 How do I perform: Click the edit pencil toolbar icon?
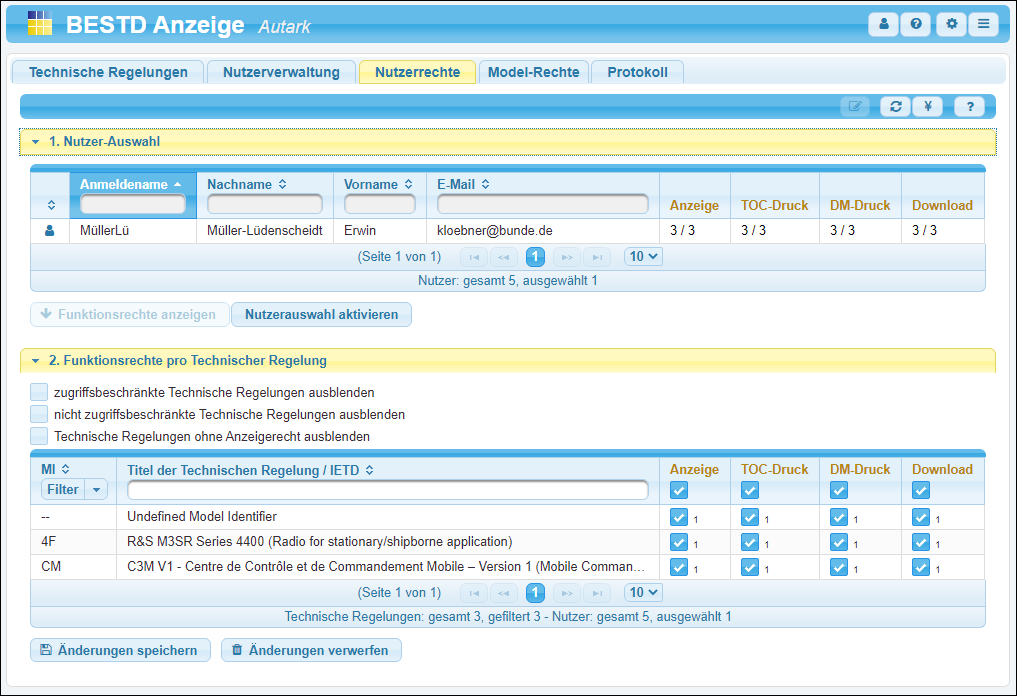855,106
